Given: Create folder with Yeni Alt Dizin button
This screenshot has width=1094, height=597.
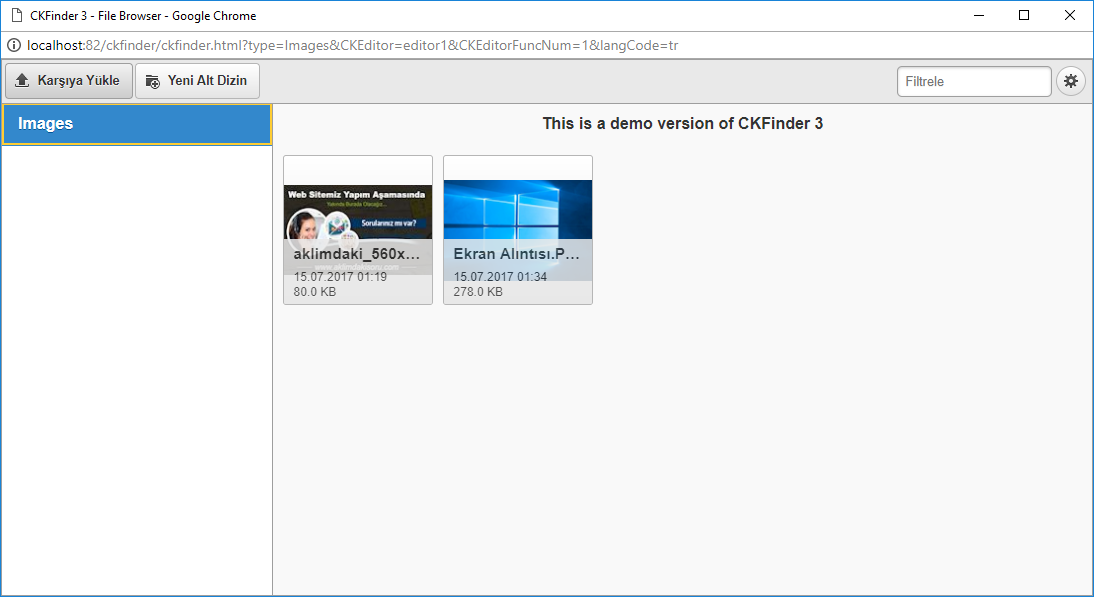Looking at the screenshot, I should click(x=197, y=81).
